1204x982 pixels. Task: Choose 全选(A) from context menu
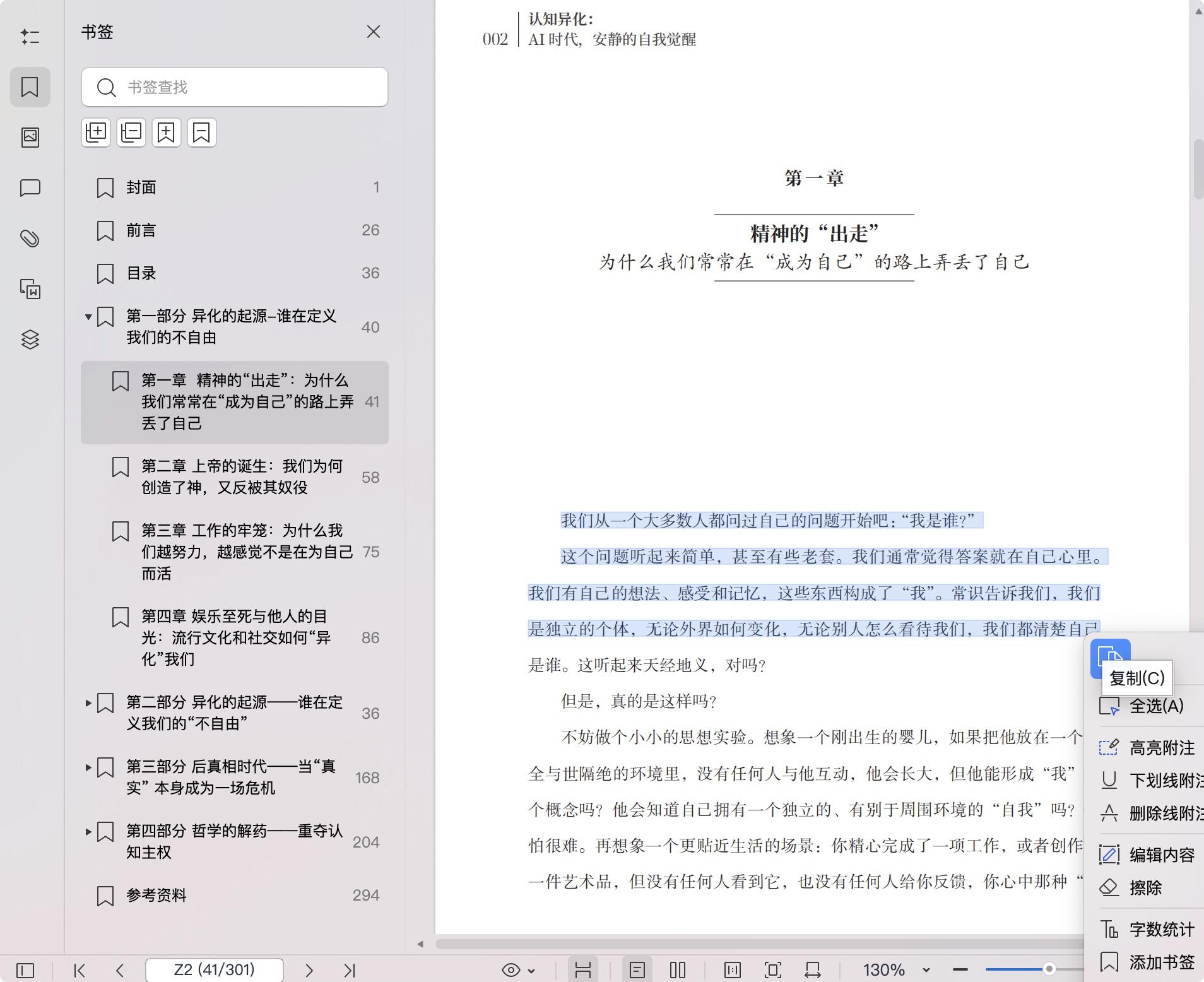tap(1150, 706)
